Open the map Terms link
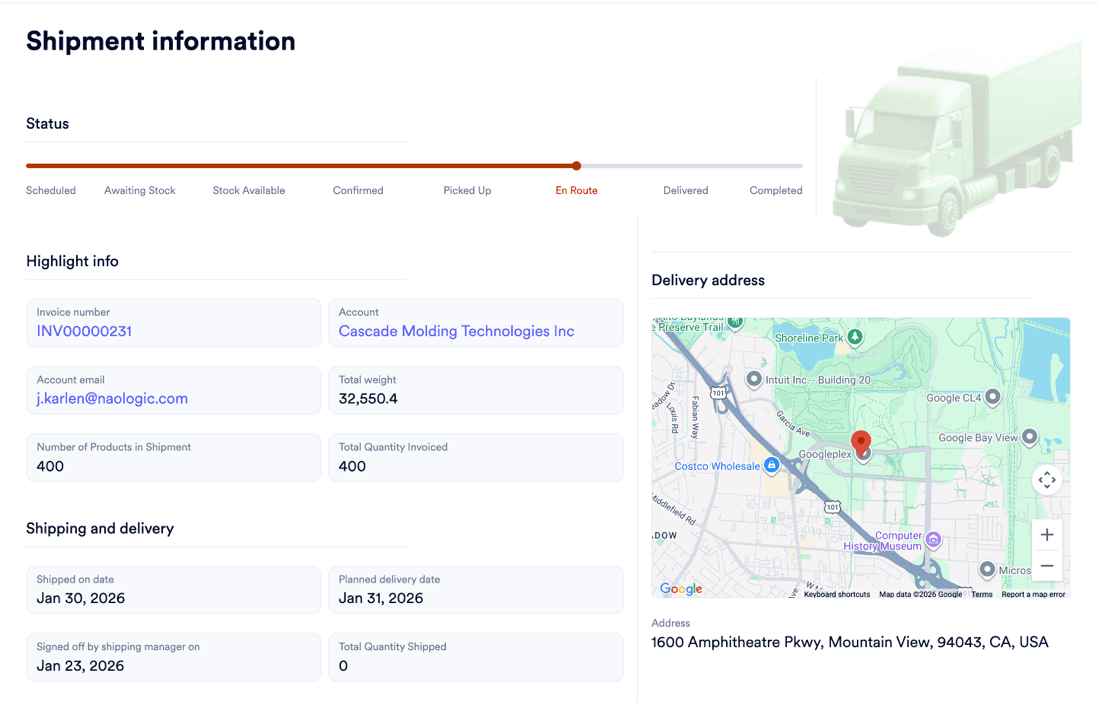Image resolution: width=1099 pixels, height=702 pixels. 982,594
